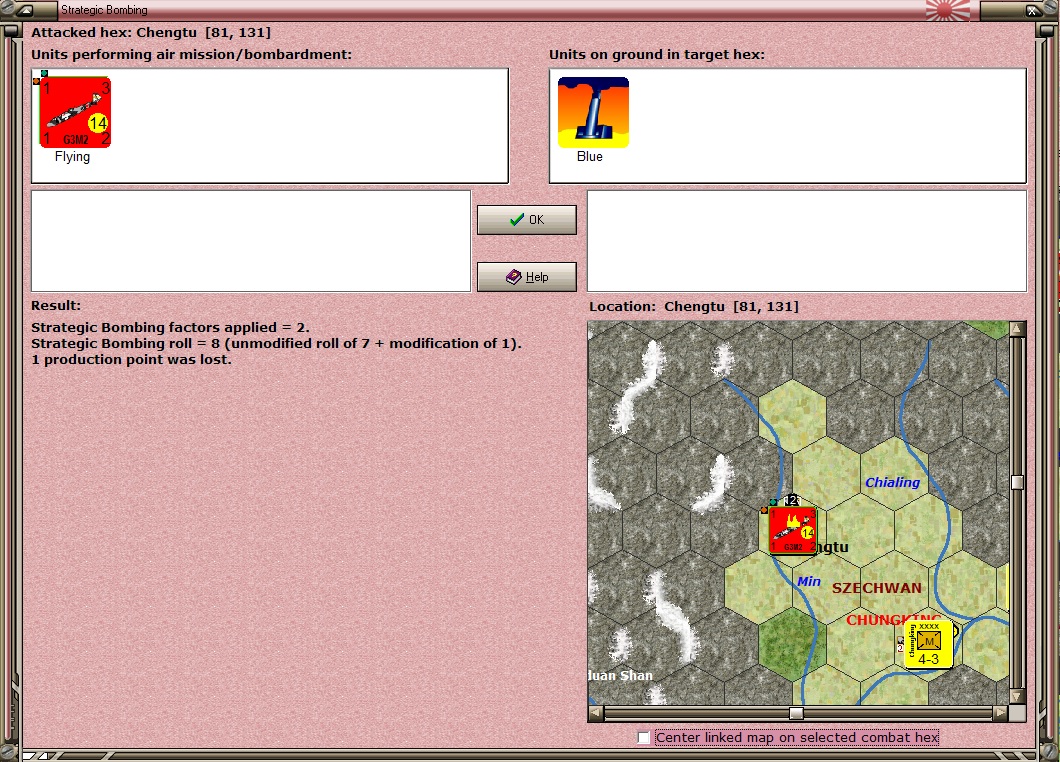Click the map horizontal scrollbar thumb
This screenshot has width=1060, height=762.
pos(796,713)
